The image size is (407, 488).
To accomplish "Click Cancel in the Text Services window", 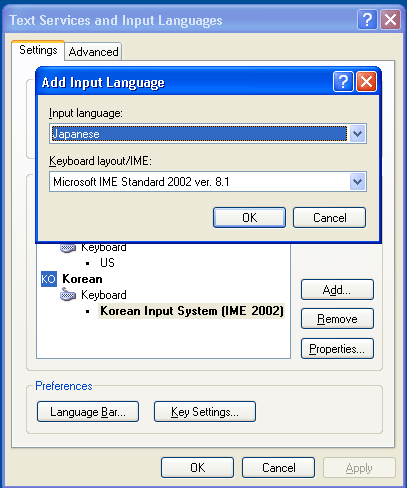I will coord(278,468).
